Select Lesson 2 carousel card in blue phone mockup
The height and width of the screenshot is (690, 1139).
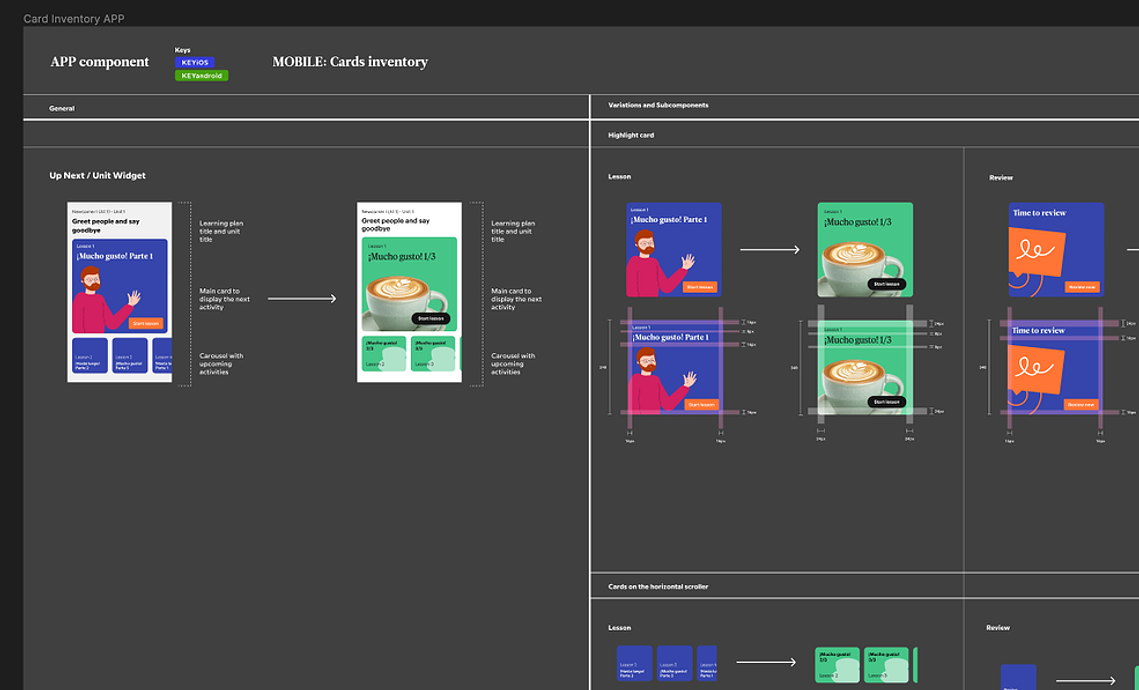89,355
